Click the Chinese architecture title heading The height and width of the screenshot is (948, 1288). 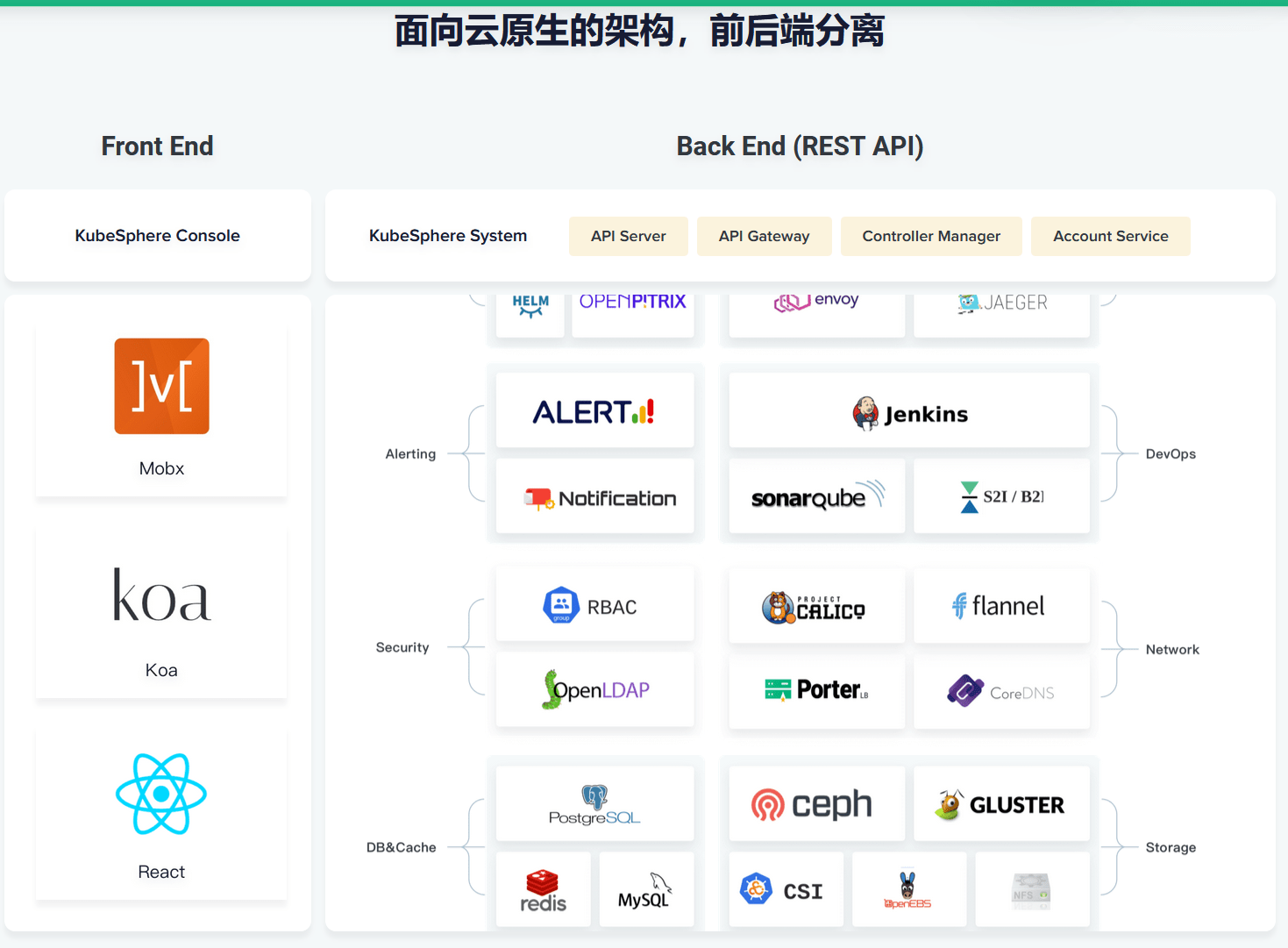click(x=640, y=31)
